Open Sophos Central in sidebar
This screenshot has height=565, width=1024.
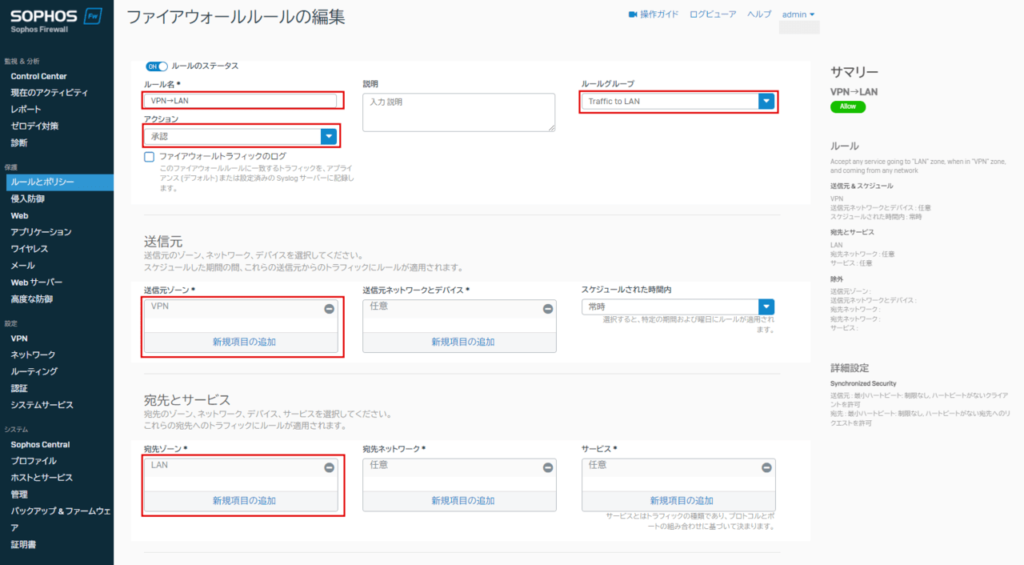tap(40, 445)
